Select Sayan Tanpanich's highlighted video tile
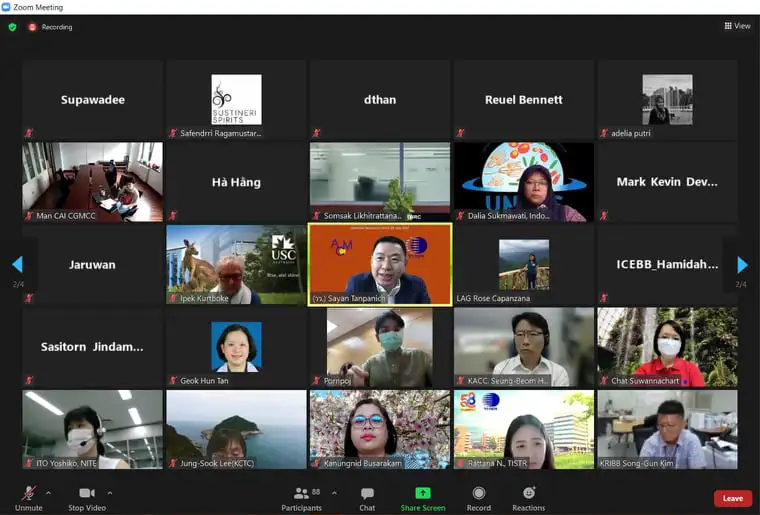This screenshot has width=760, height=515. point(379,264)
